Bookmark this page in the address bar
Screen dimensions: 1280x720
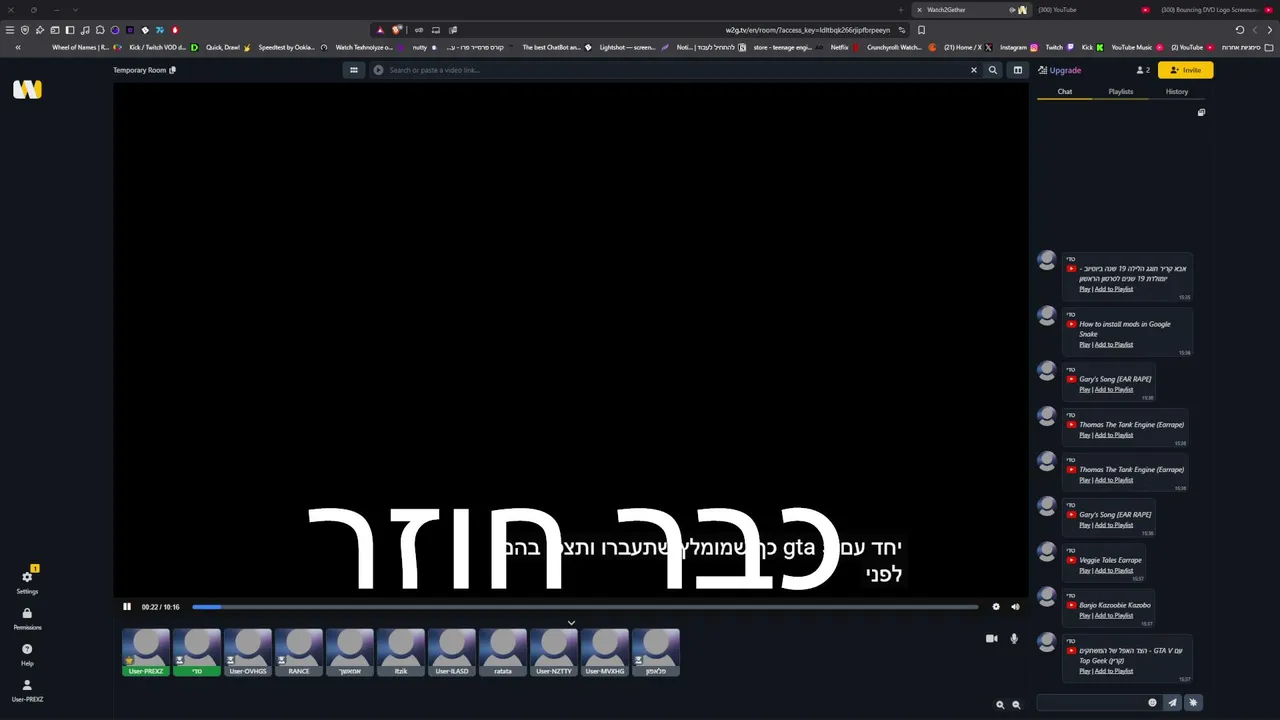[x=921, y=30]
